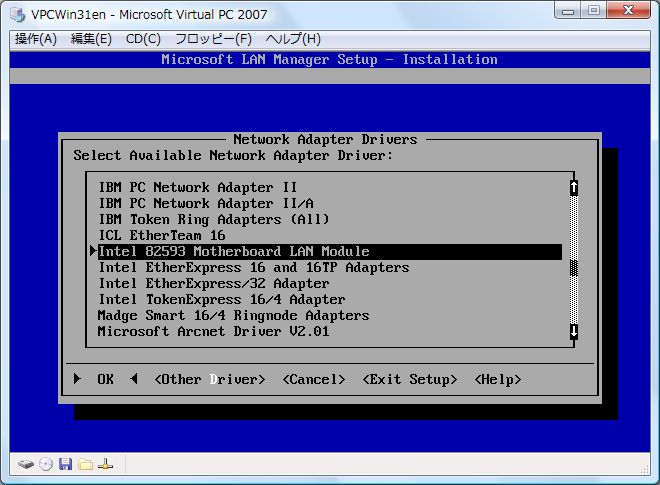Select Microsoft Arcnet Driver V2.01
This screenshot has height=485, width=660.
tap(330, 331)
